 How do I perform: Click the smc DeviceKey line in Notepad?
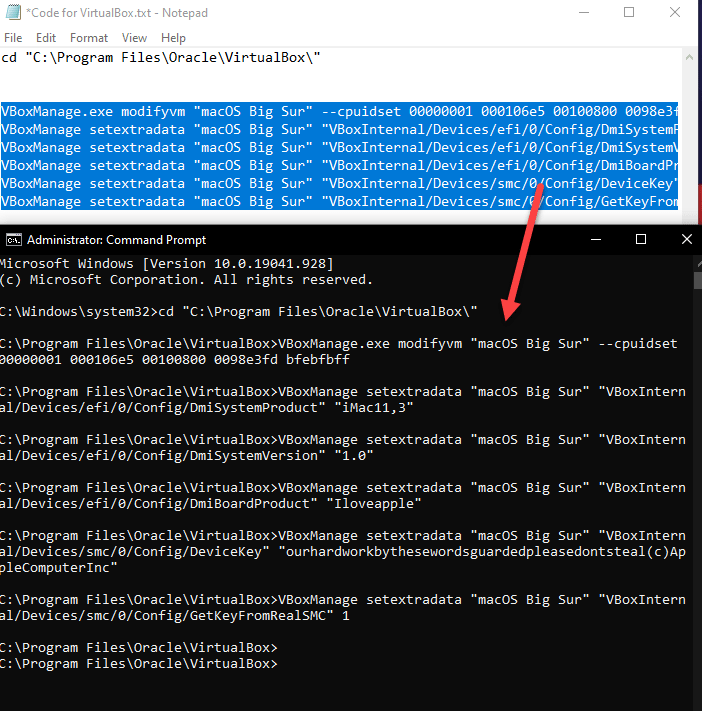coord(339,184)
